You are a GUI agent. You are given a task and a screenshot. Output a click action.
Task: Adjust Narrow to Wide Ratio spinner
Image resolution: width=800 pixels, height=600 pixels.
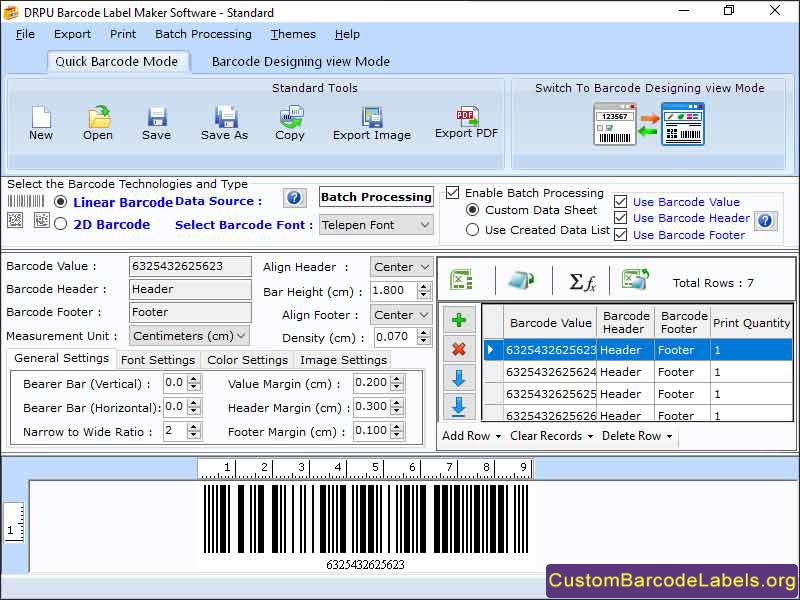pos(193,432)
